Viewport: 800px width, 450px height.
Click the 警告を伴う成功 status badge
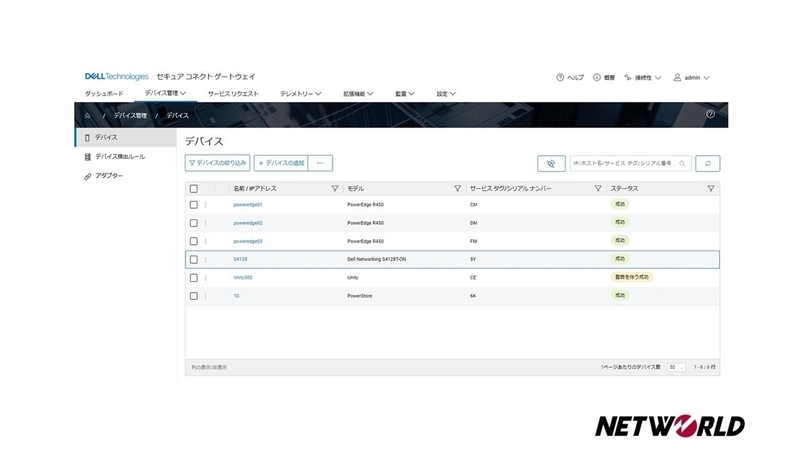(x=632, y=277)
